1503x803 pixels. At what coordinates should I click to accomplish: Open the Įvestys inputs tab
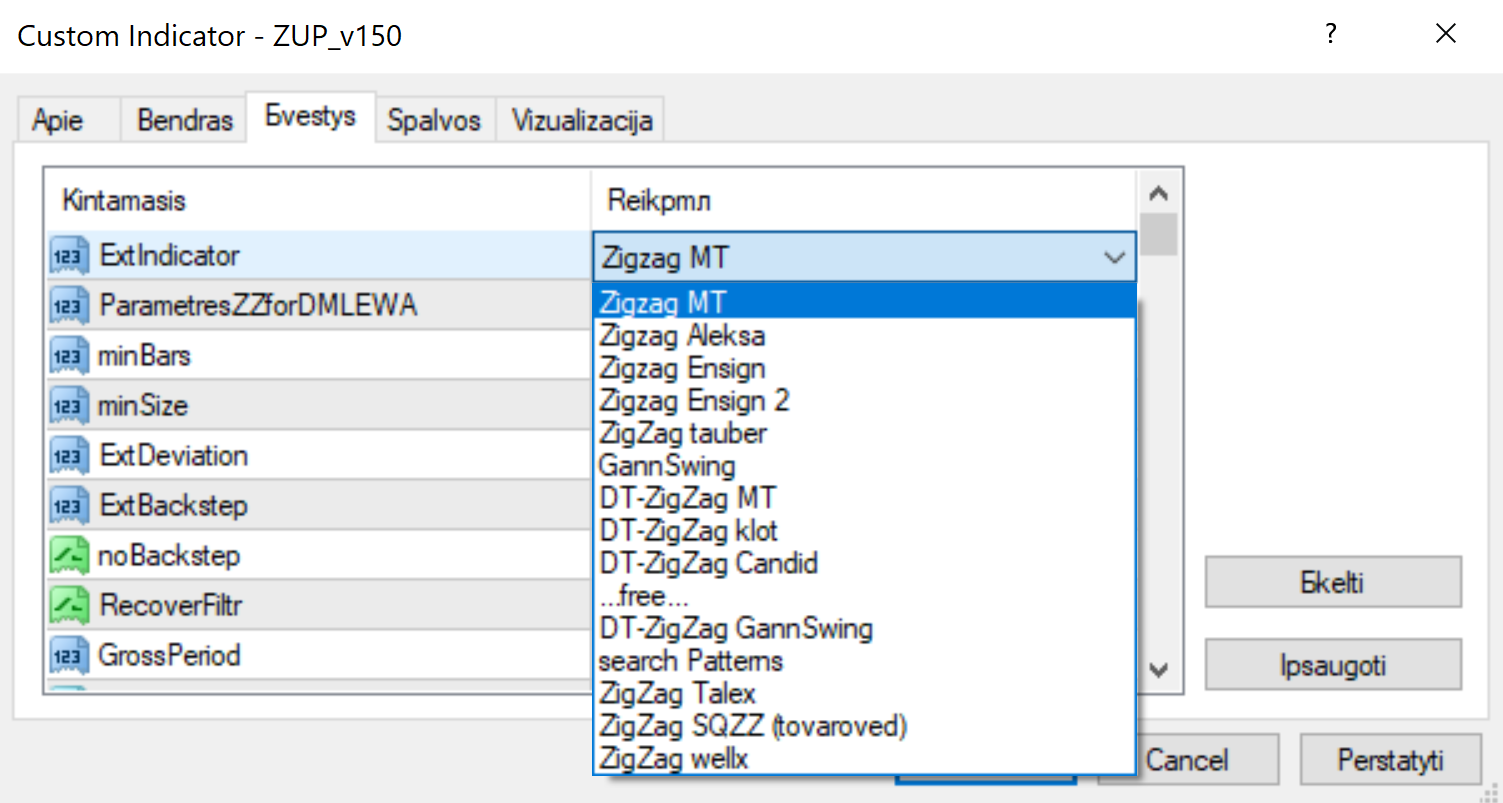(311, 117)
